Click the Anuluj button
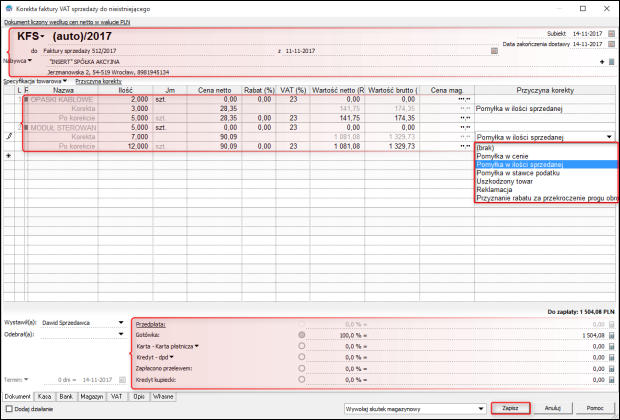The image size is (620, 420). [x=552, y=408]
